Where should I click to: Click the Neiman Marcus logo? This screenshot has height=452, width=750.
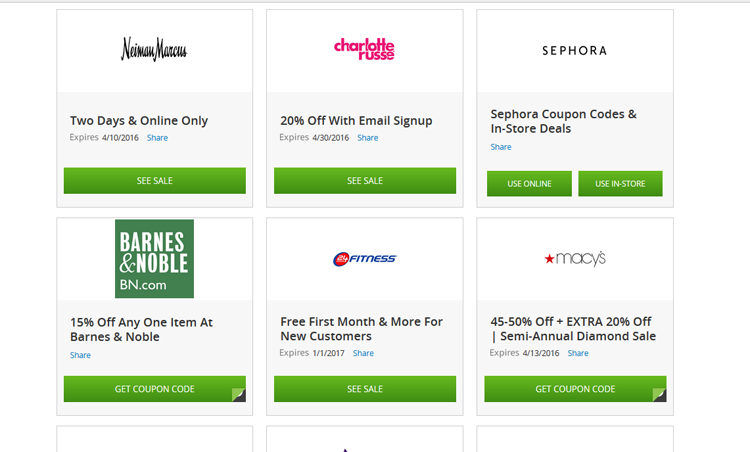click(x=154, y=49)
